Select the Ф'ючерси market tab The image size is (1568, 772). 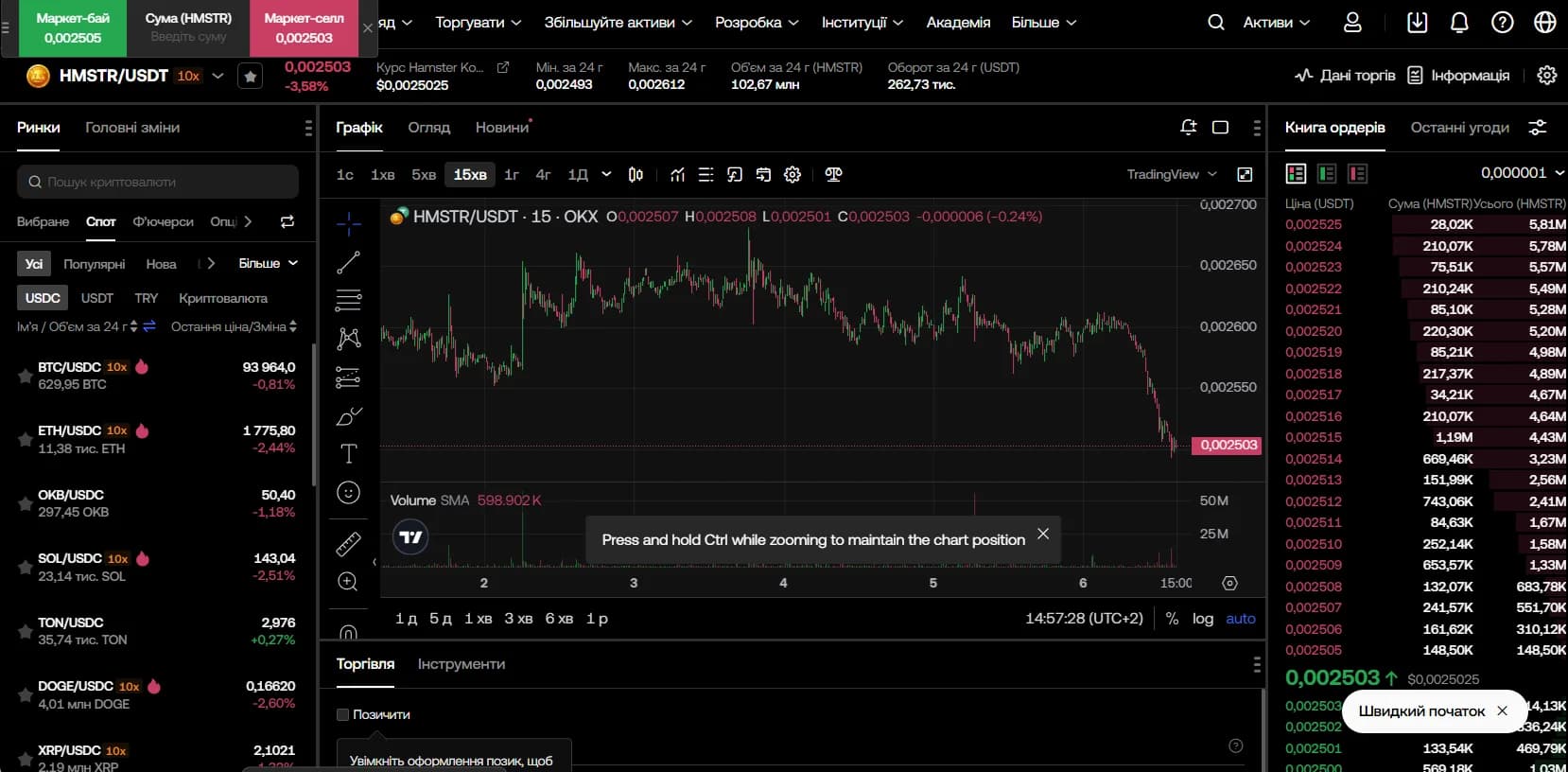tap(163, 221)
